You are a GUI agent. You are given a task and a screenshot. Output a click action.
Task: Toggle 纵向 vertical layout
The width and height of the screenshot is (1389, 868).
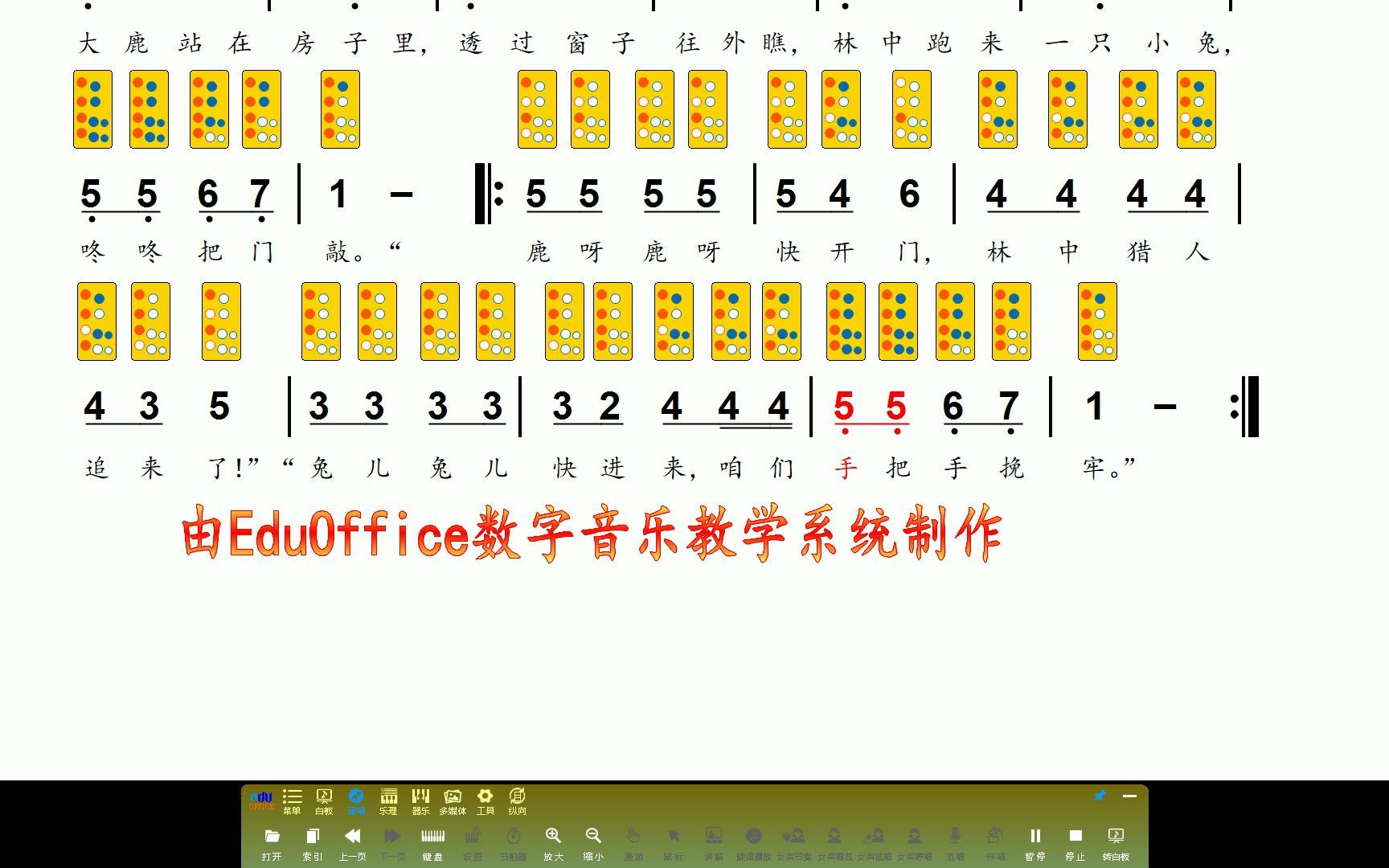[x=517, y=801]
